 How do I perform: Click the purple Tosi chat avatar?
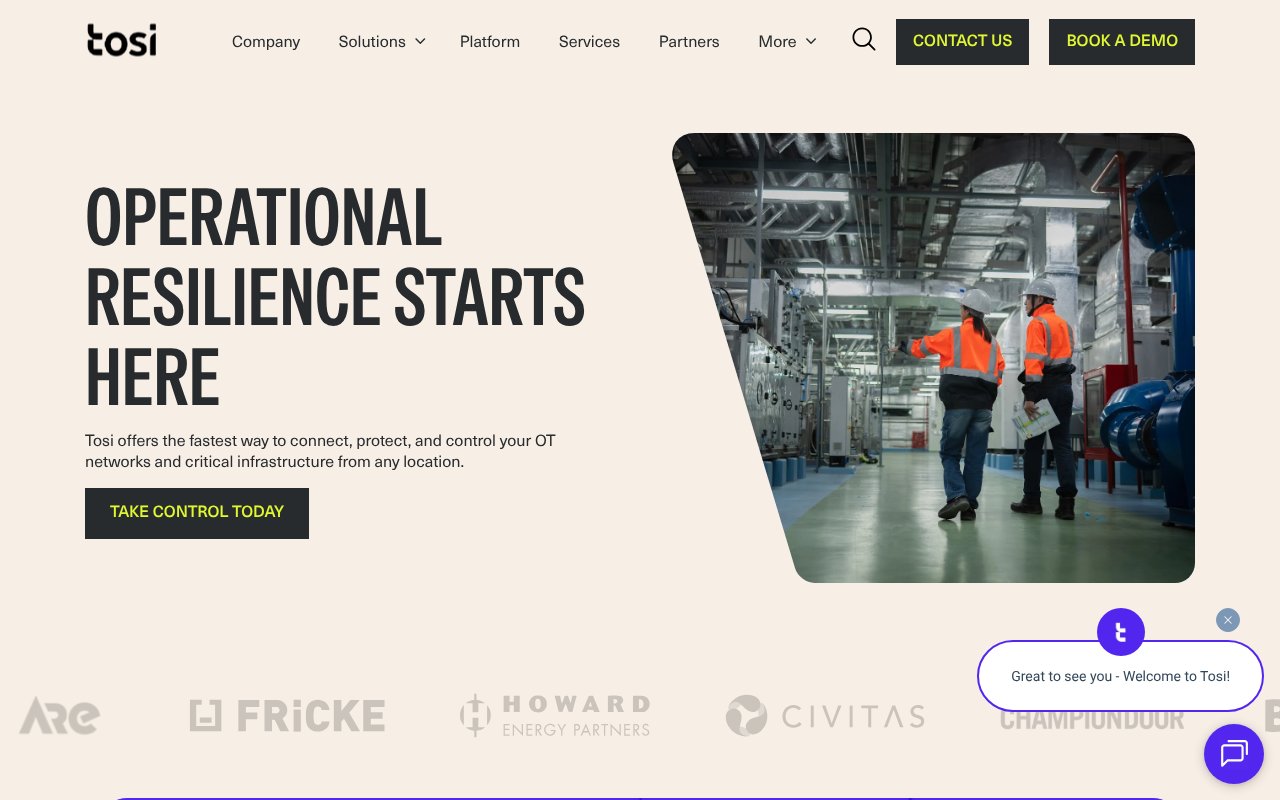point(1120,632)
